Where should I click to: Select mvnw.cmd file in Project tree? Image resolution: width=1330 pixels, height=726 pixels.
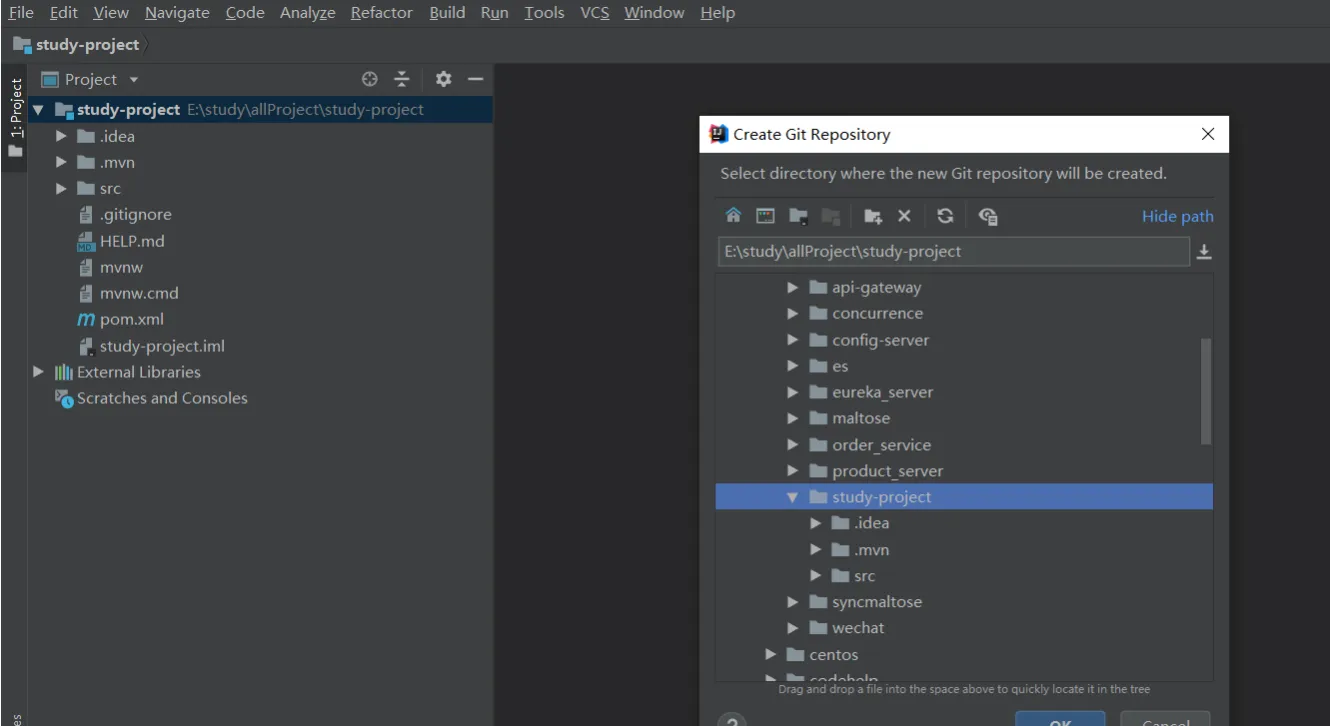139,293
